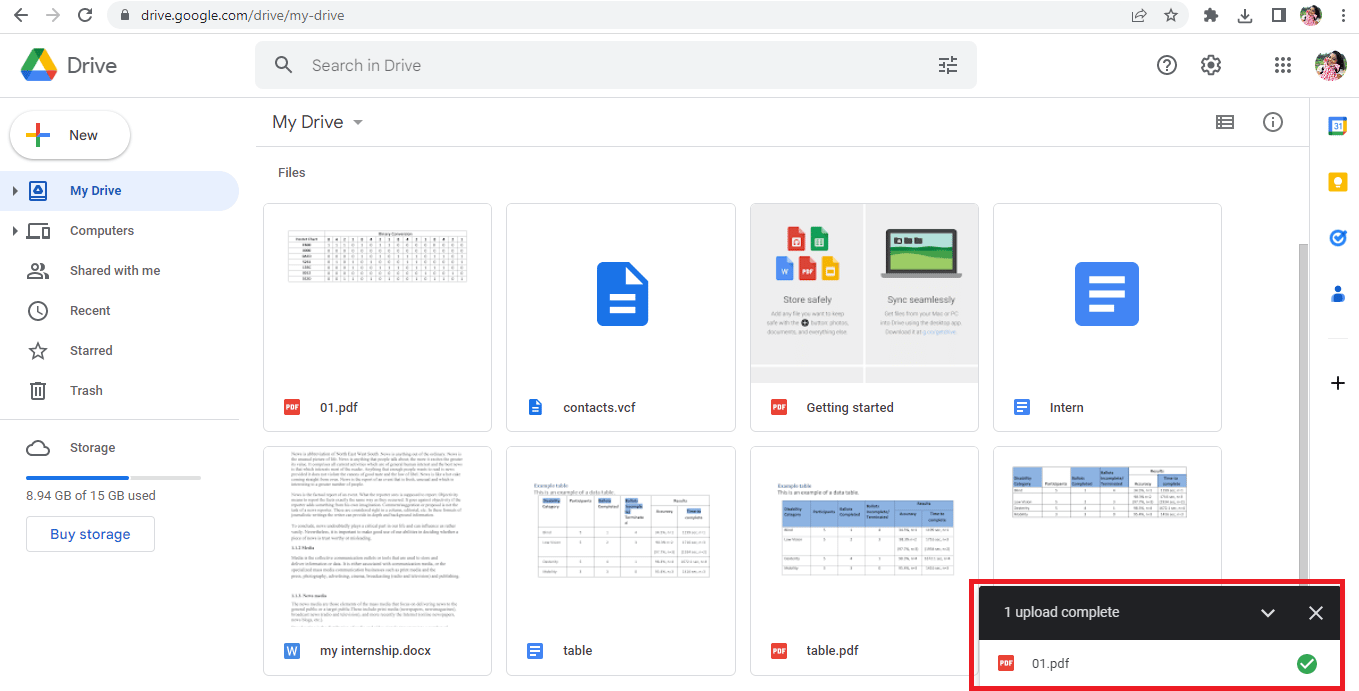
Task: Open browser extensions puzzle icon
Action: point(1211,15)
